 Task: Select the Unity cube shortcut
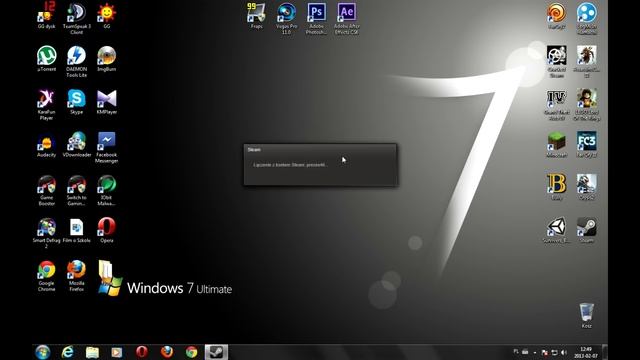pyautogui.click(x=557, y=230)
